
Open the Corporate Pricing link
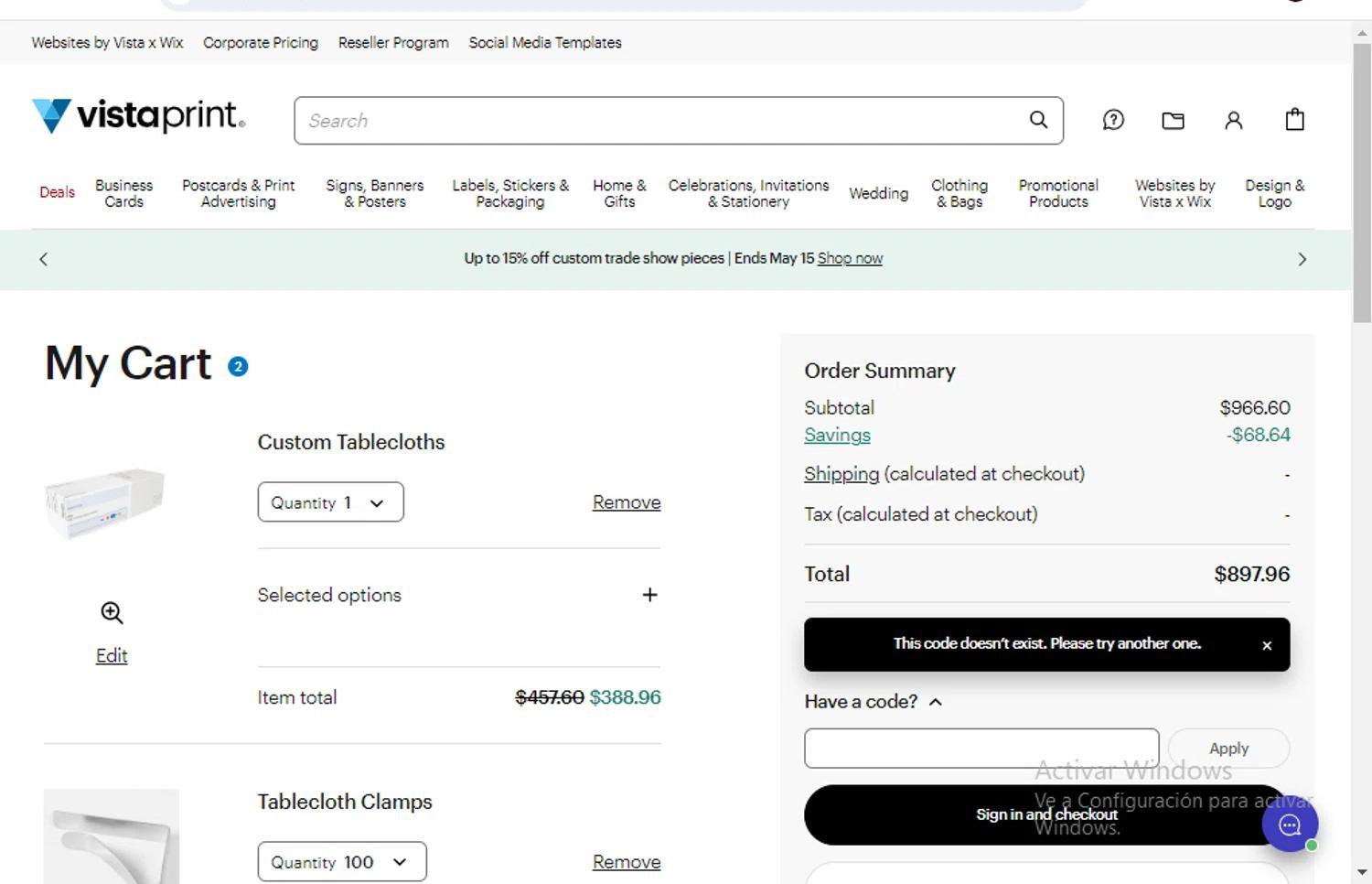click(261, 42)
